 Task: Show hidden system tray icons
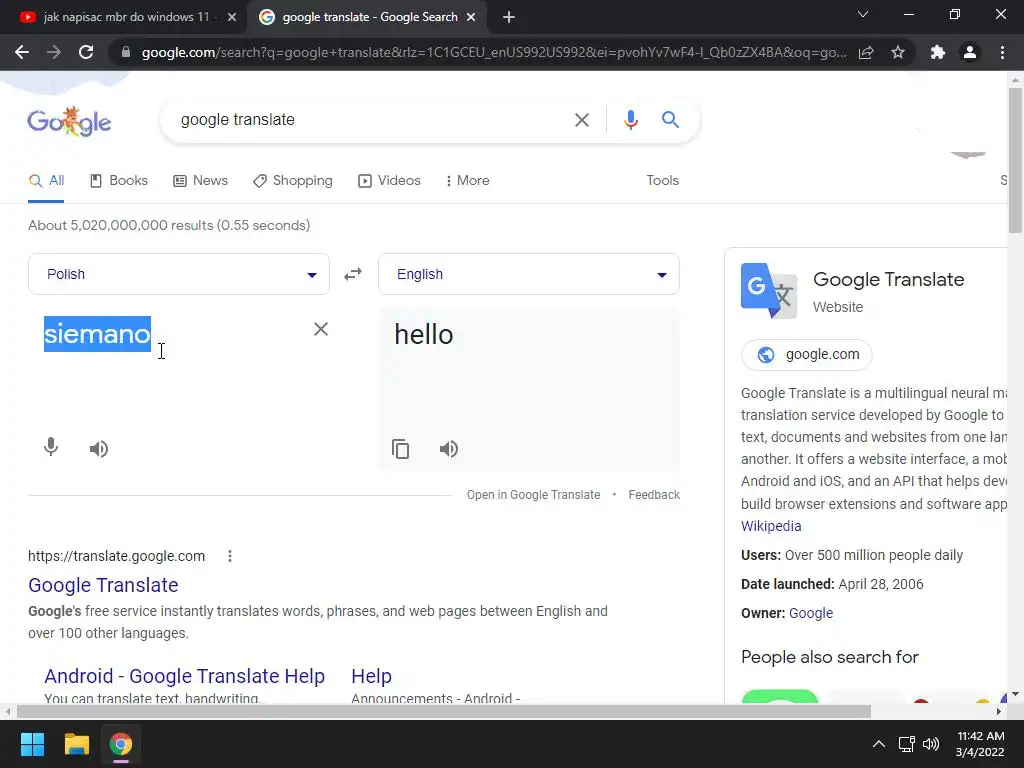(x=878, y=744)
